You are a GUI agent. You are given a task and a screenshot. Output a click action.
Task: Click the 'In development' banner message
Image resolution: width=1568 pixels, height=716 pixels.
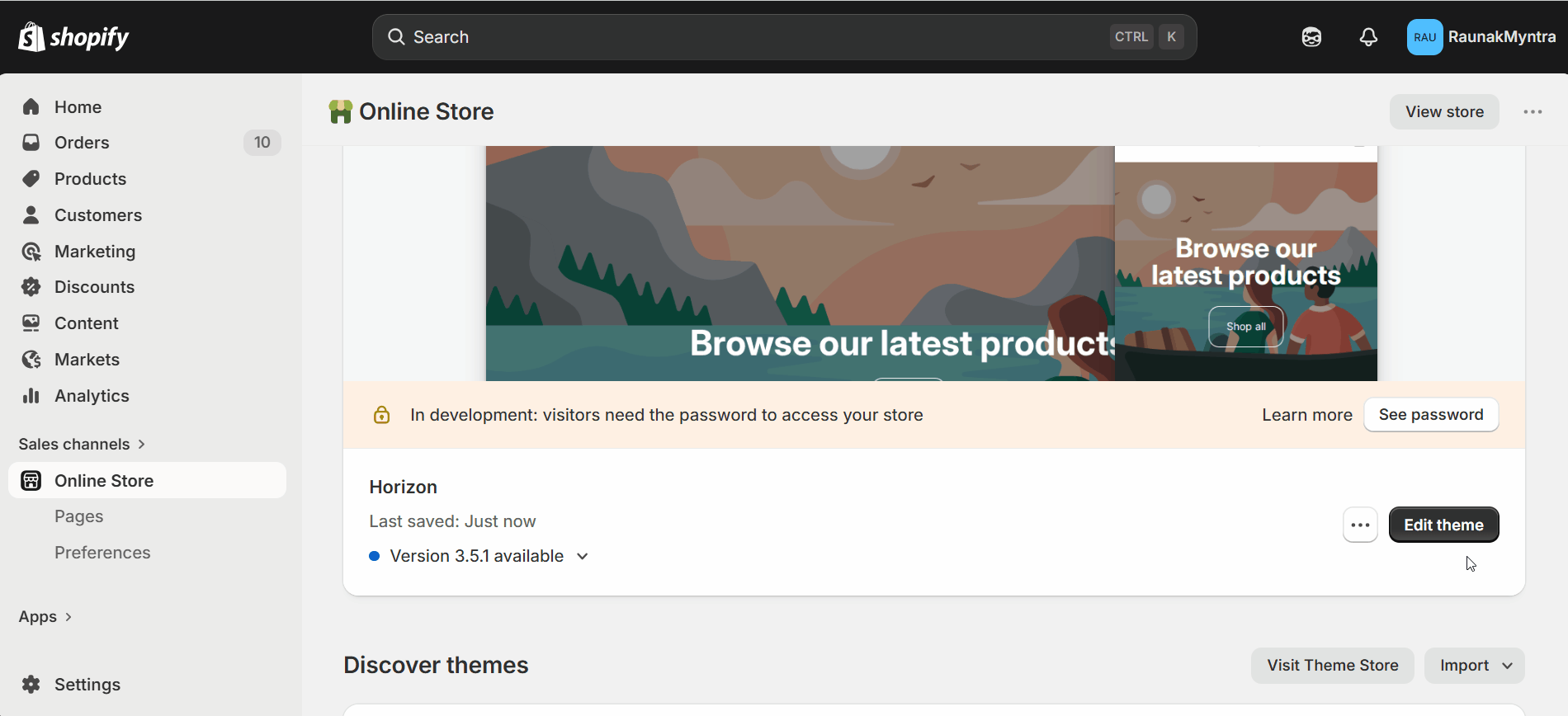click(667, 415)
